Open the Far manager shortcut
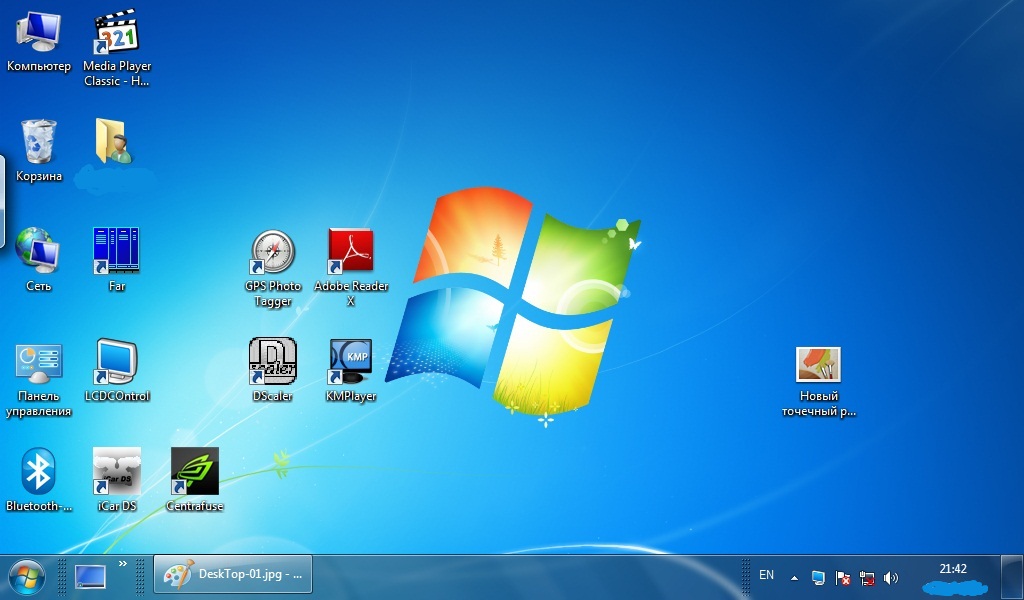 [x=116, y=251]
